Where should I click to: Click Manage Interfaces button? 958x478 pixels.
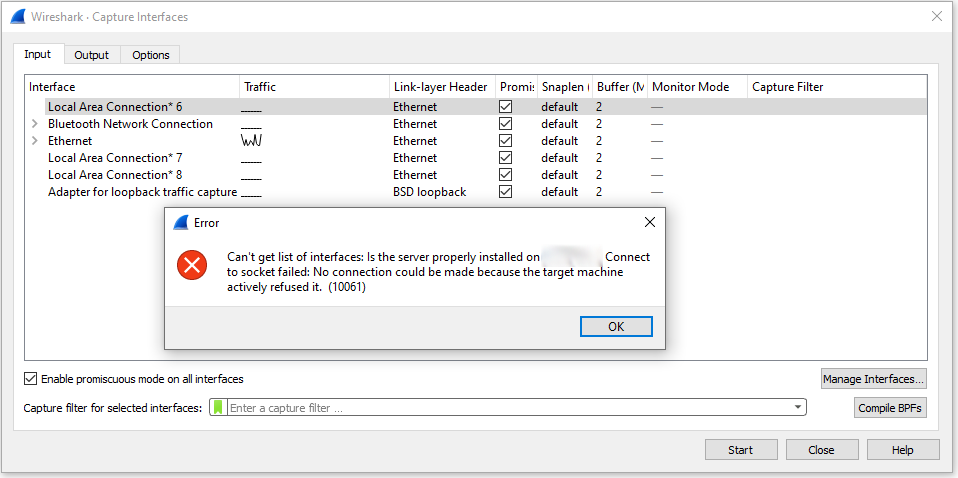[874, 379]
